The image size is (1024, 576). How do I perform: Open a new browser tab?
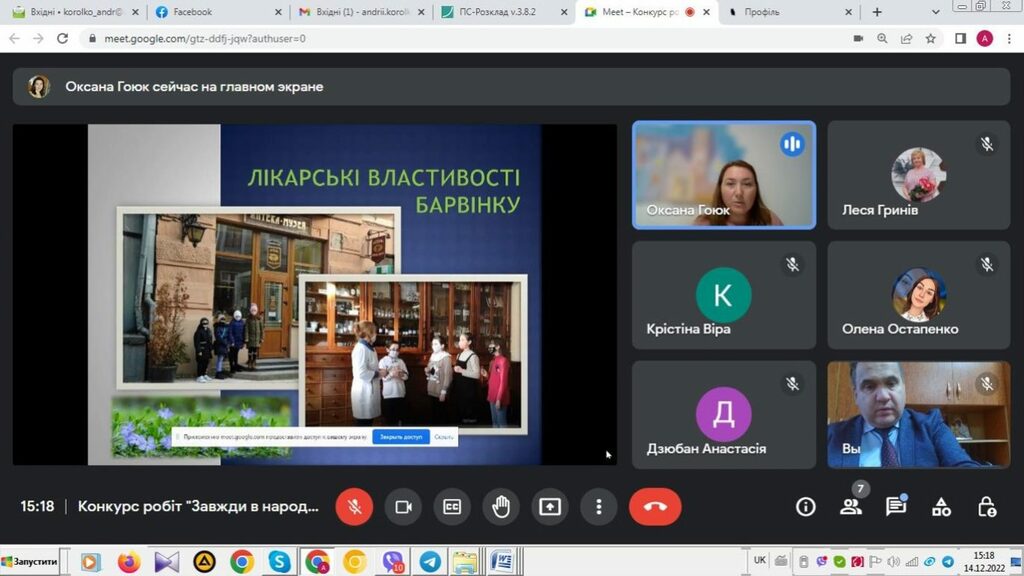click(x=877, y=12)
